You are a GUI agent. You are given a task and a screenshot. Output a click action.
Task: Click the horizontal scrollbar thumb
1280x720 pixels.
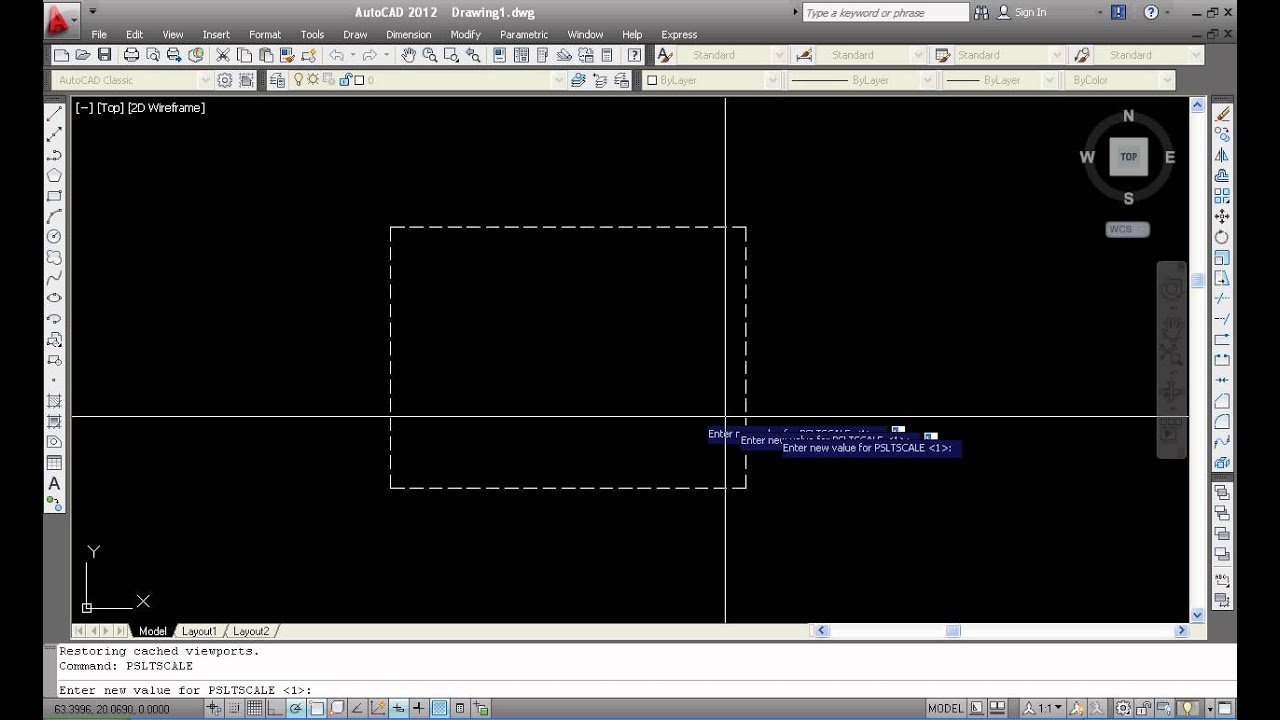[953, 631]
